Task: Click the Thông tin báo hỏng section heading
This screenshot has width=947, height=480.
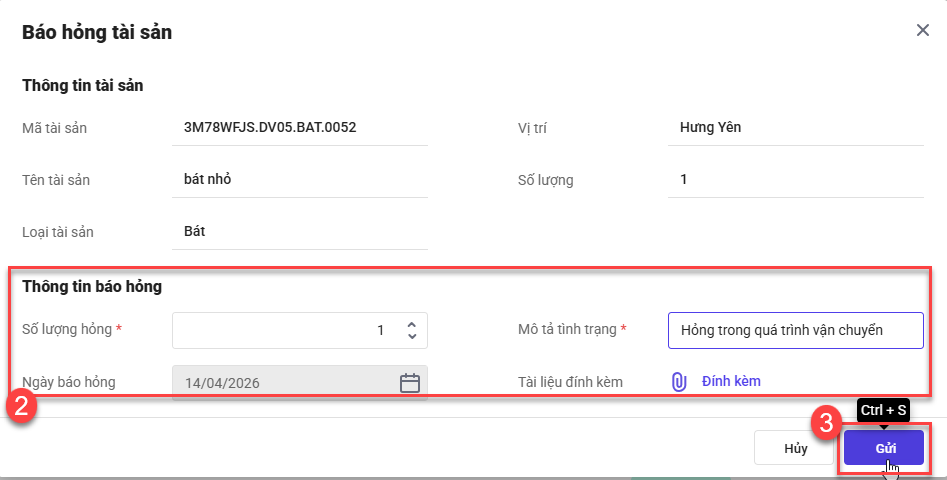Action: point(92,286)
